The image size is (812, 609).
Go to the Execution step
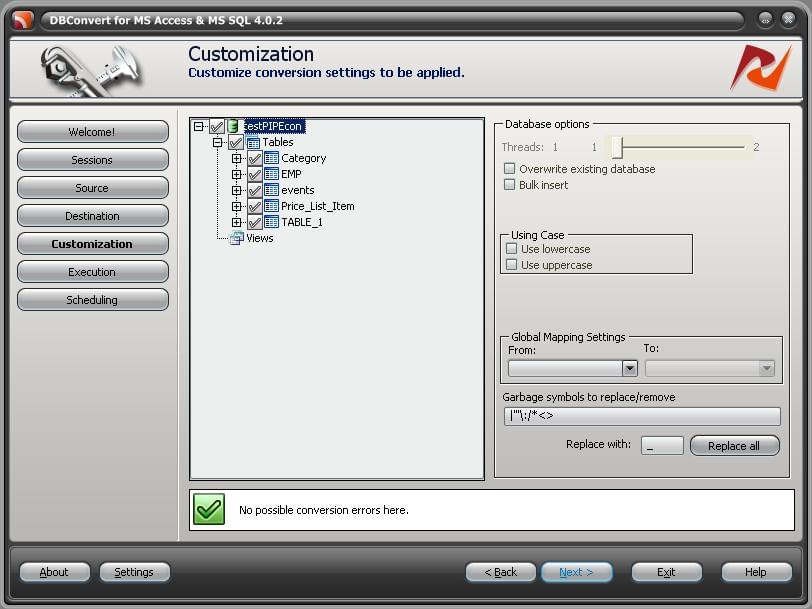coord(92,272)
